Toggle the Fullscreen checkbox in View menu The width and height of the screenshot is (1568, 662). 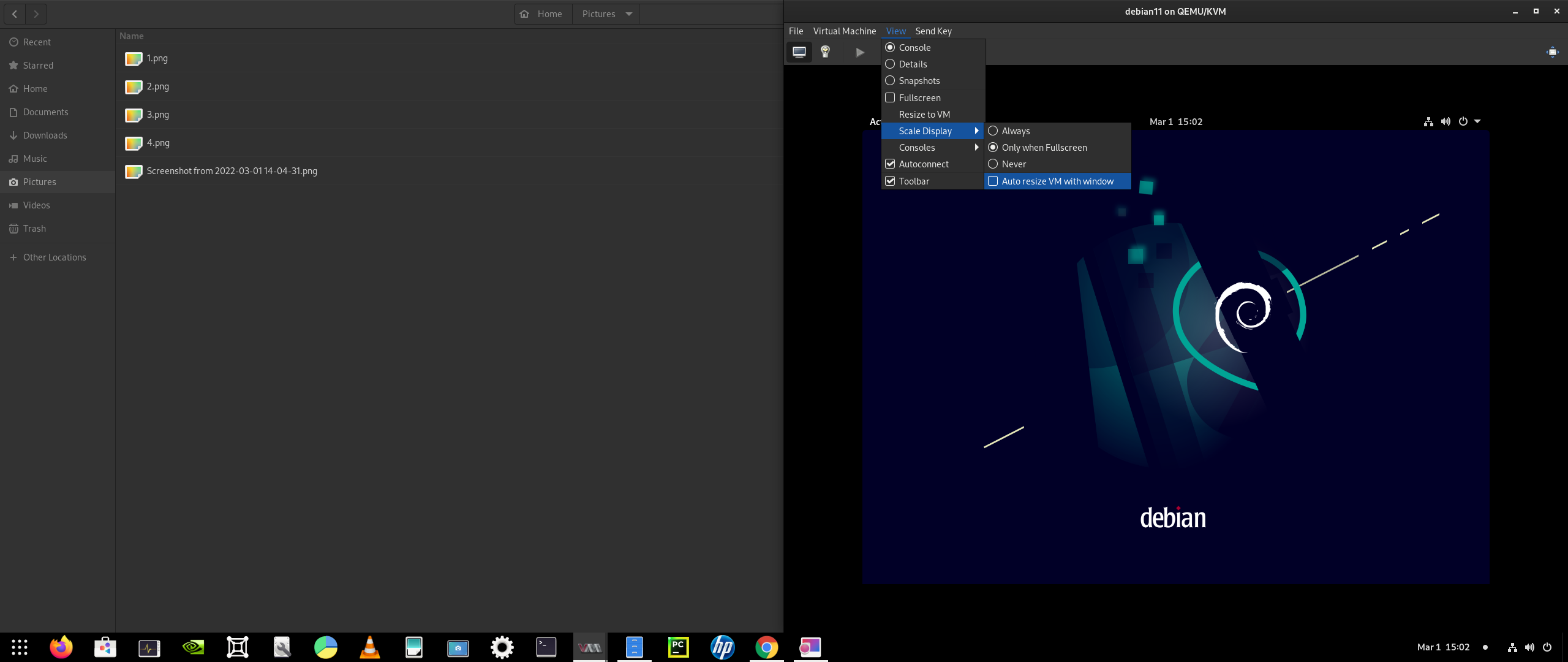point(919,98)
